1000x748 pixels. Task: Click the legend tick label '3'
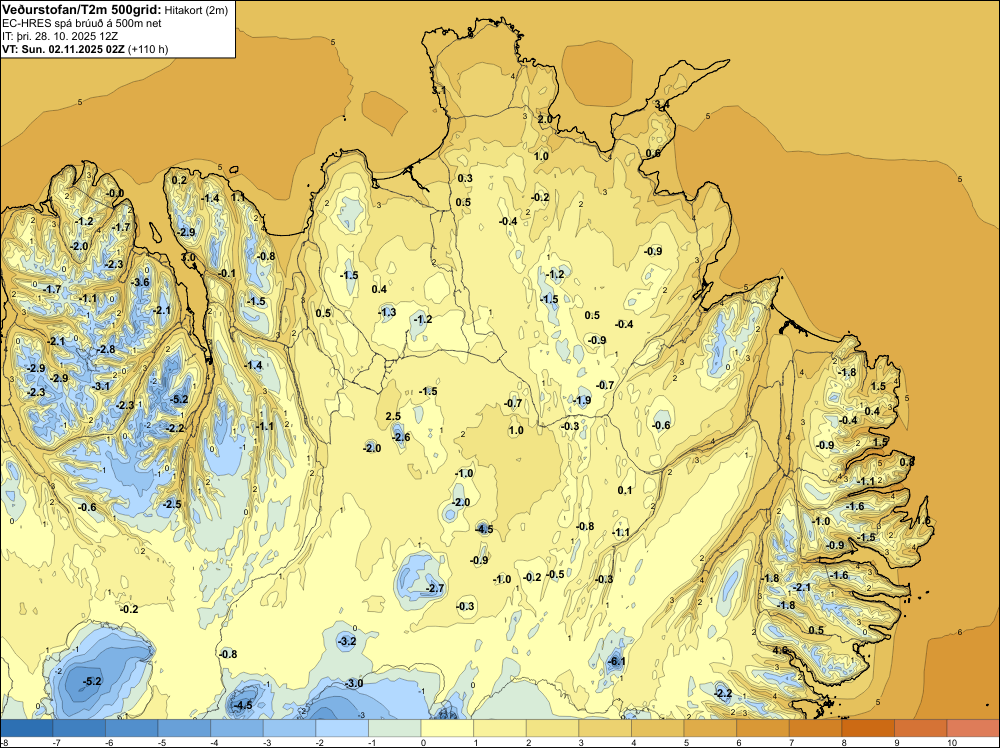(581, 742)
